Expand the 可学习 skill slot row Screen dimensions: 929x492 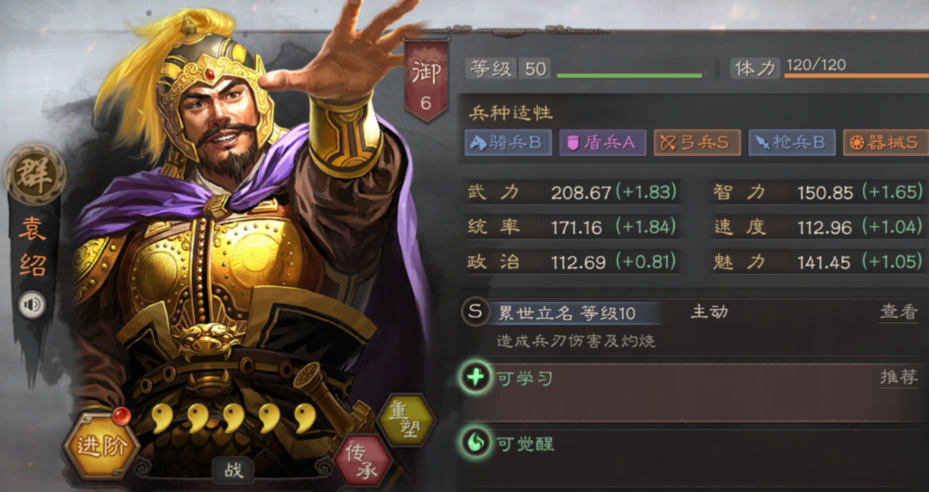(x=693, y=392)
